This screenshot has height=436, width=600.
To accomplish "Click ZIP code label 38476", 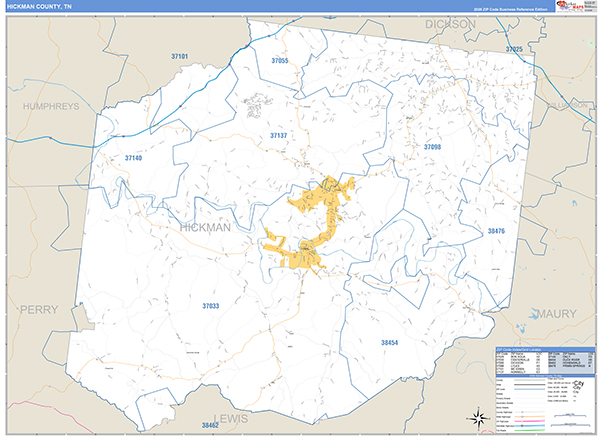I will click(x=496, y=231).
